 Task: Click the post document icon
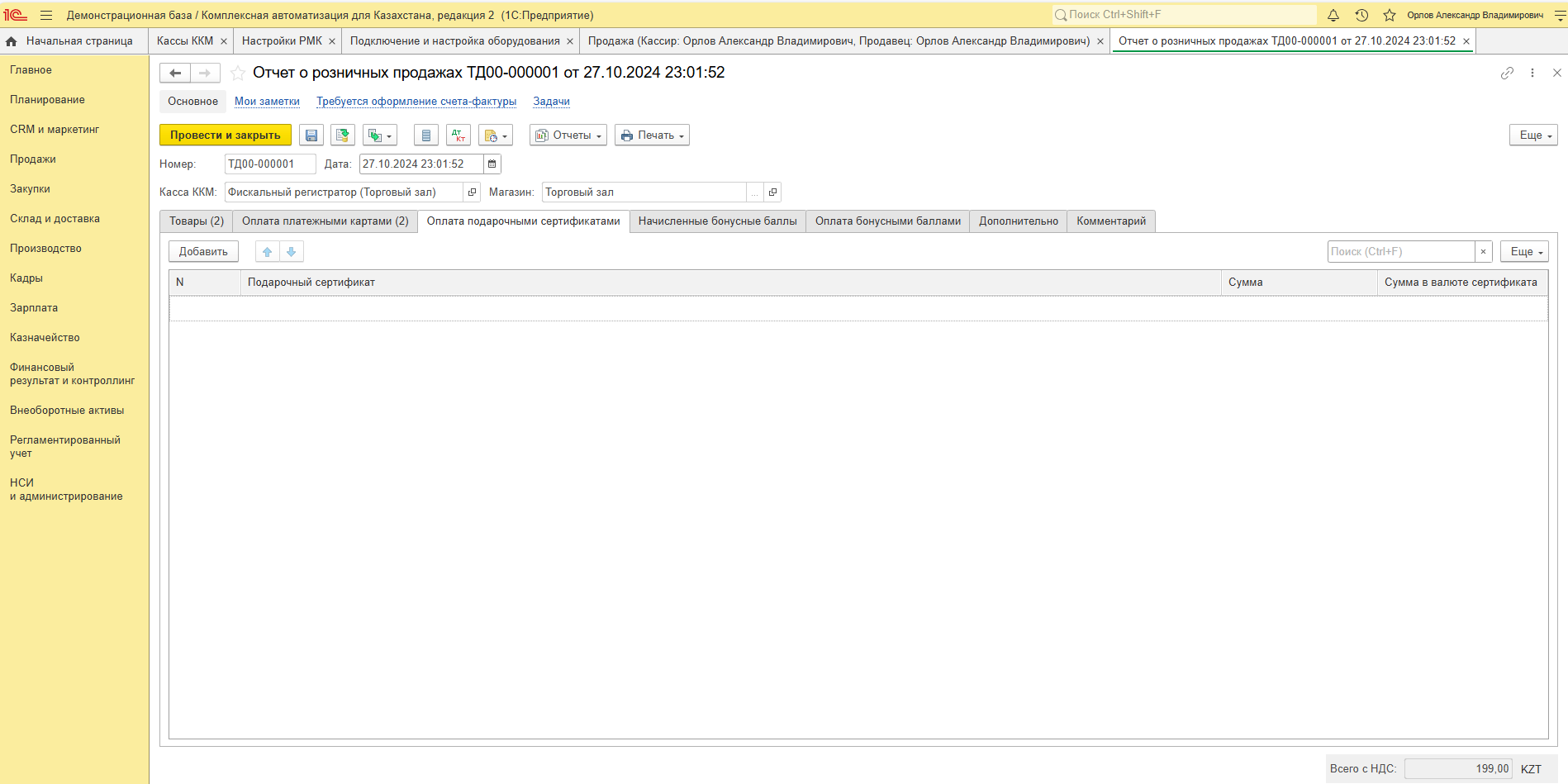click(x=342, y=135)
